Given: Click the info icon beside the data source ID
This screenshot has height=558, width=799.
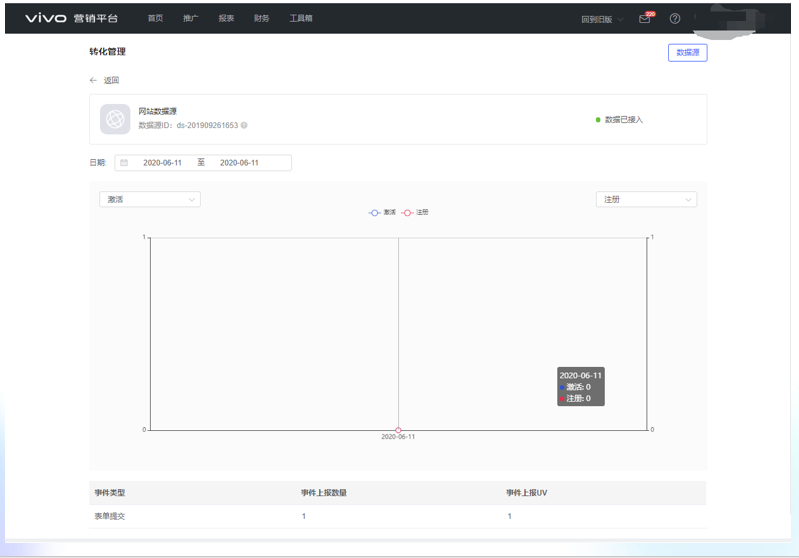Looking at the screenshot, I should [244, 125].
